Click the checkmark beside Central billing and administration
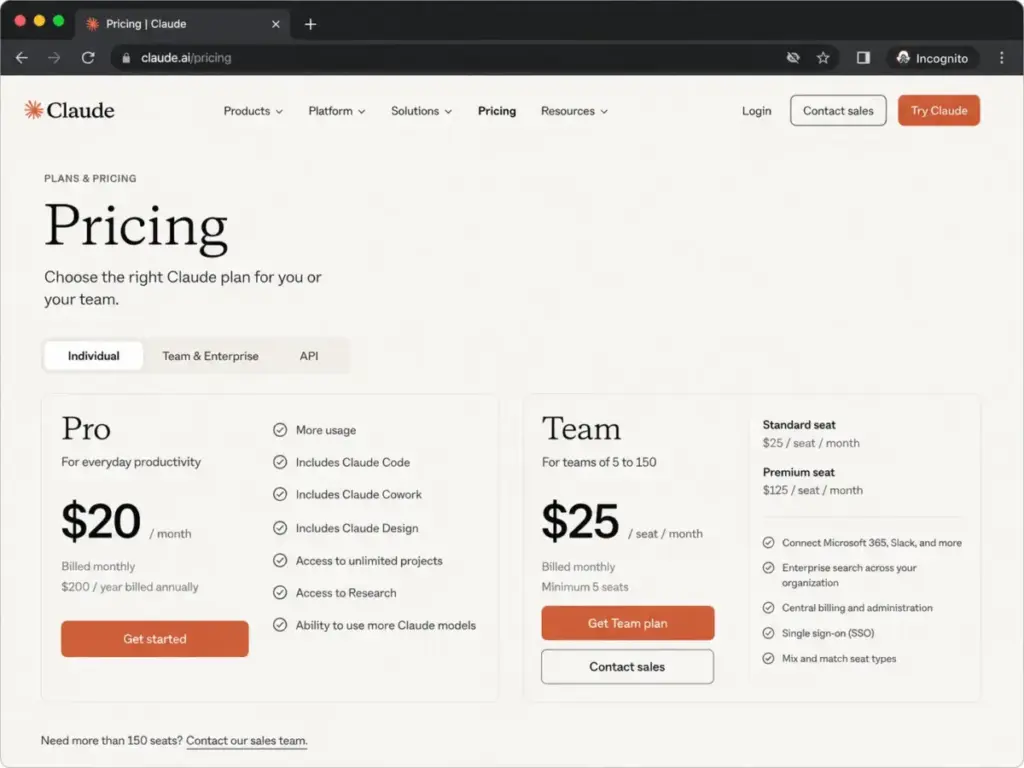This screenshot has height=768, width=1024. (x=769, y=608)
